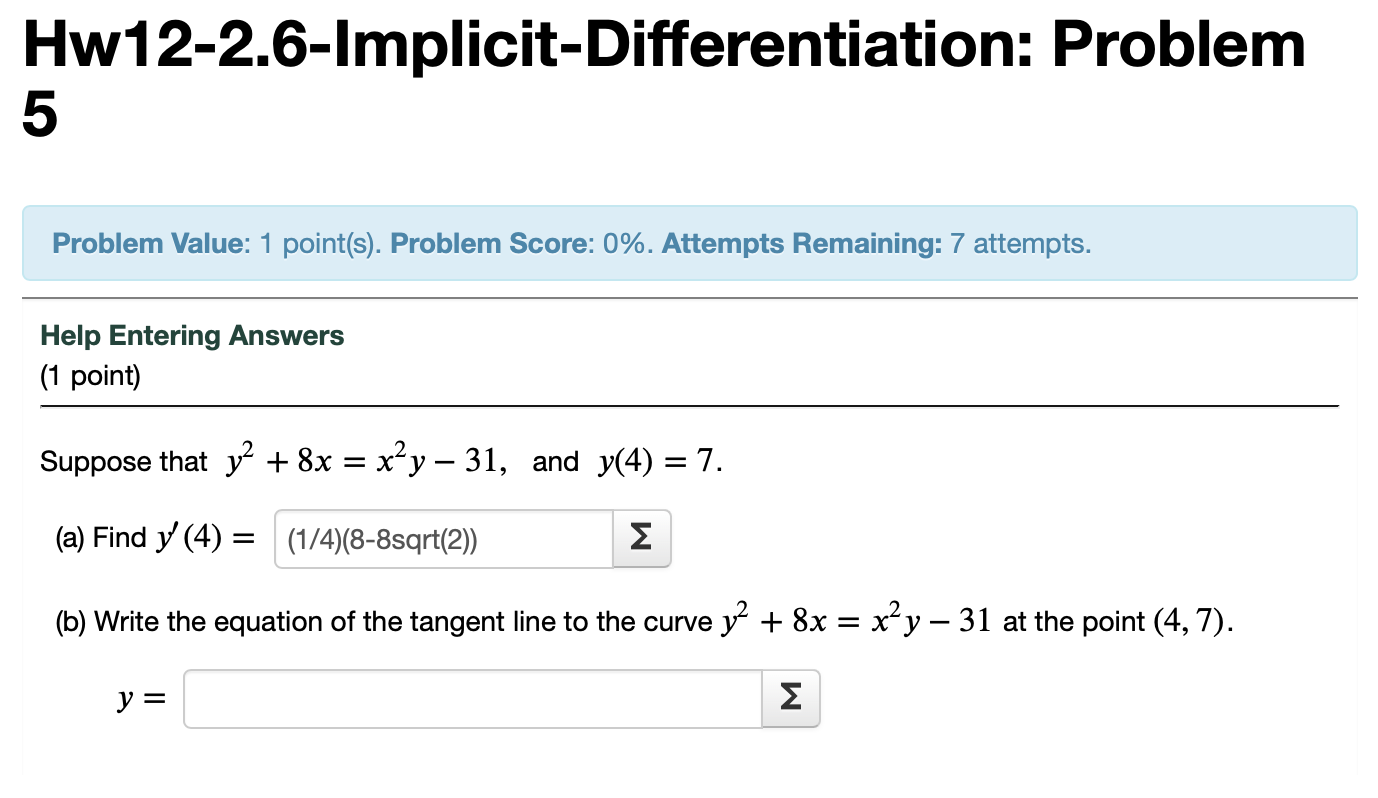1378x798 pixels.
Task: Select the sigma symbol for the second answer box
Action: (789, 698)
